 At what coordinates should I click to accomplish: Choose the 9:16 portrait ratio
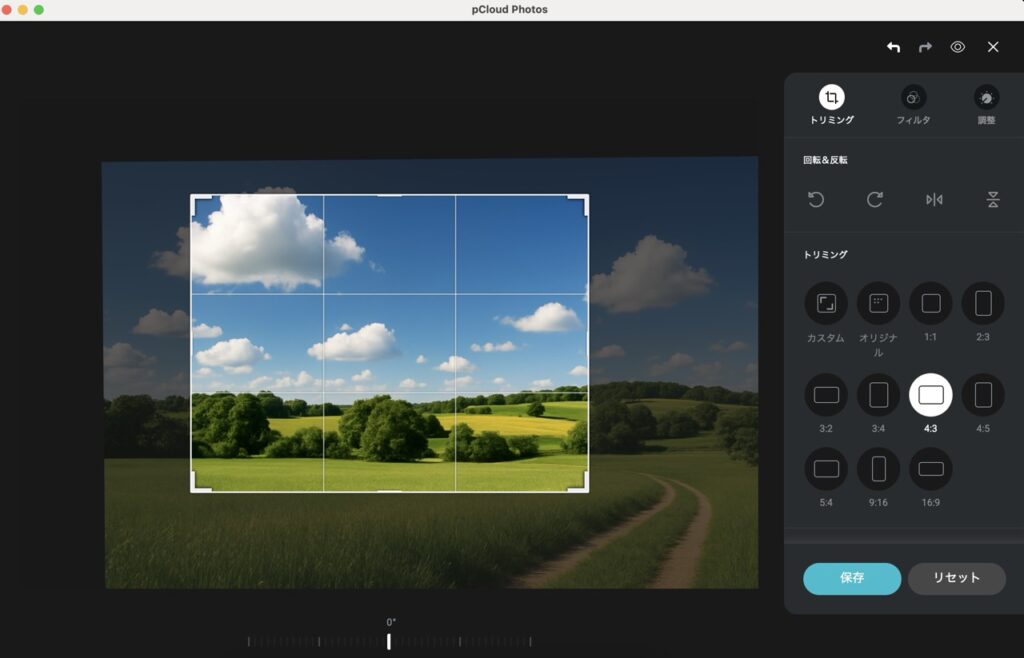(x=878, y=469)
